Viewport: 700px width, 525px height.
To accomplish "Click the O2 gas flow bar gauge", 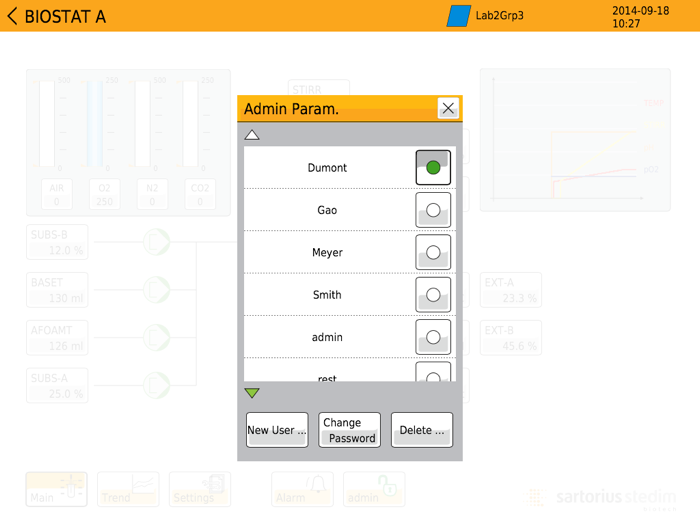I will pos(95,124).
